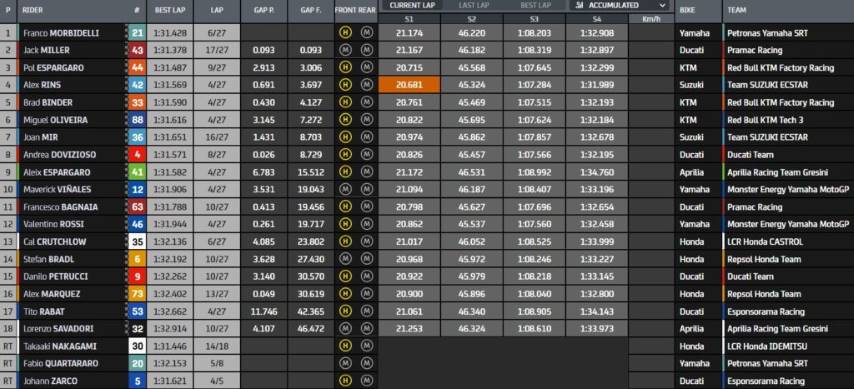Select rider name Franco MORBIDELLI
Viewport: 854px width, 389px height.
pyautogui.click(x=61, y=33)
